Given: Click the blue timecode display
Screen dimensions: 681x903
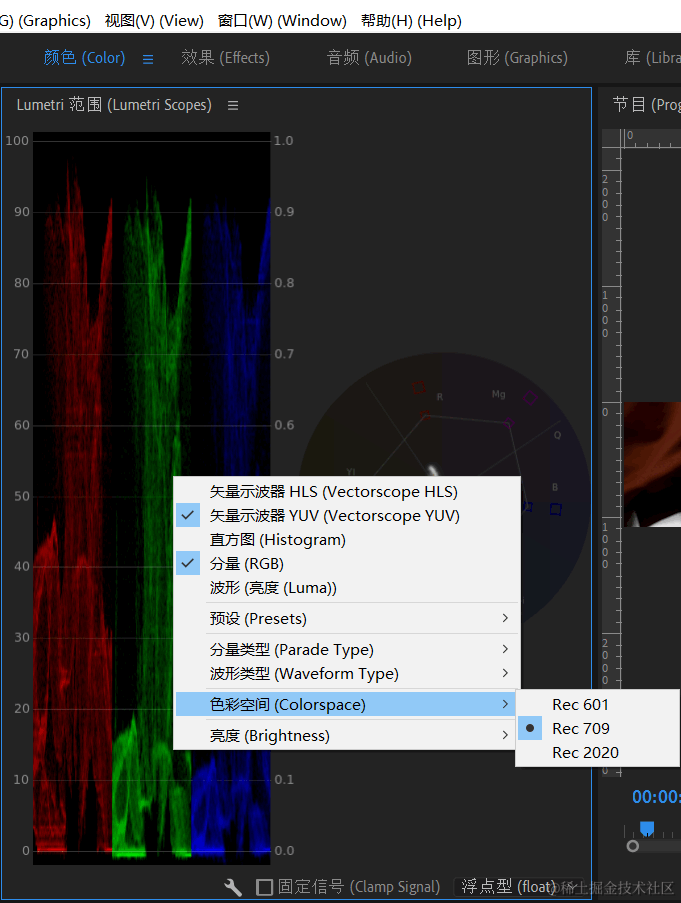Looking at the screenshot, I should (656, 797).
